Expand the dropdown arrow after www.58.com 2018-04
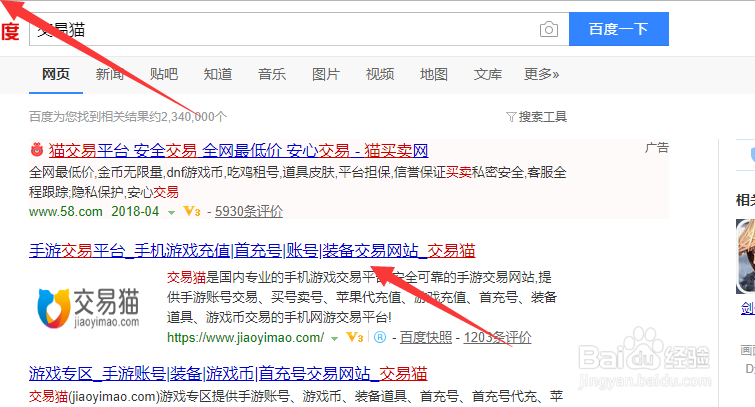The height and width of the screenshot is (407, 755). pyautogui.click(x=171, y=212)
